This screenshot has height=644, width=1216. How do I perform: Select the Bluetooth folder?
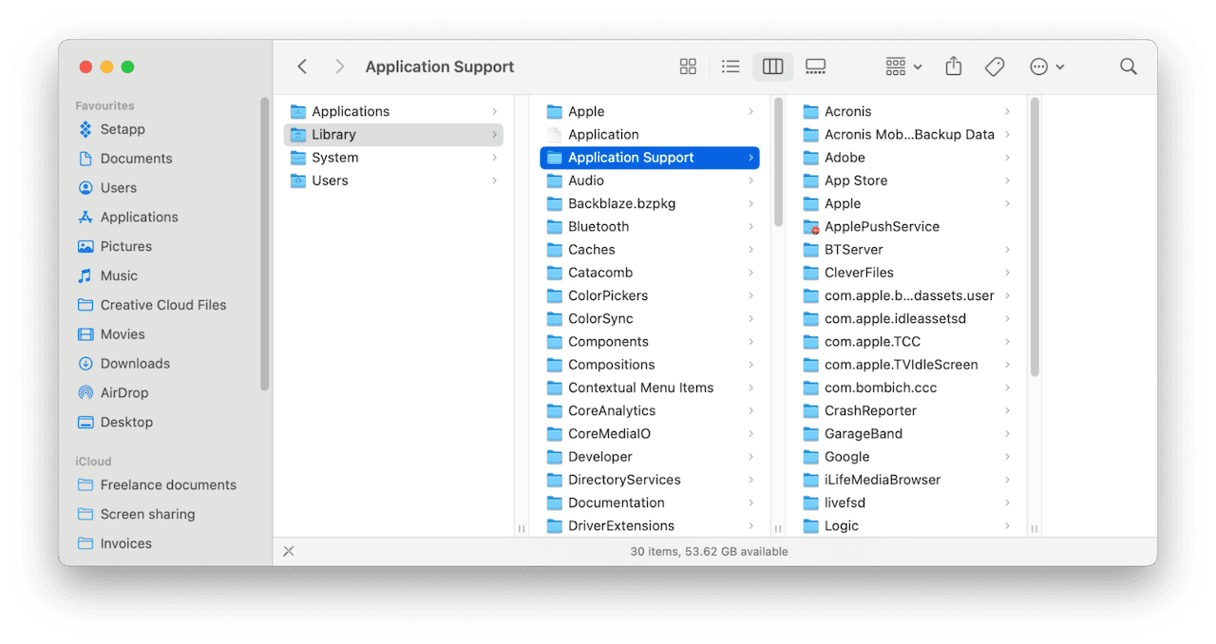click(x=650, y=226)
